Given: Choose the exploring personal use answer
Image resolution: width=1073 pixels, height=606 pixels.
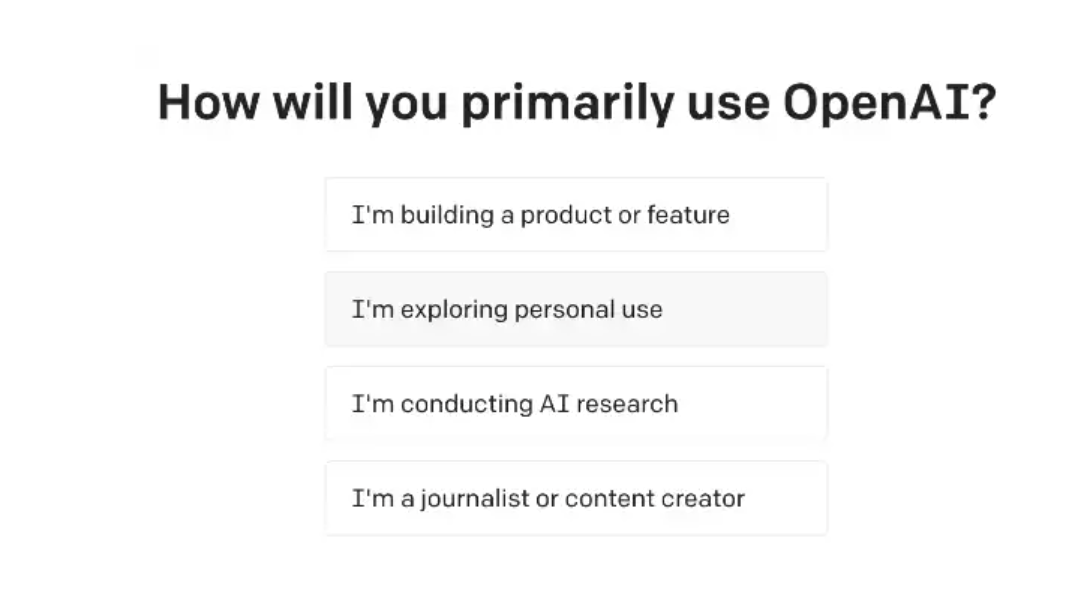Looking at the screenshot, I should [575, 309].
